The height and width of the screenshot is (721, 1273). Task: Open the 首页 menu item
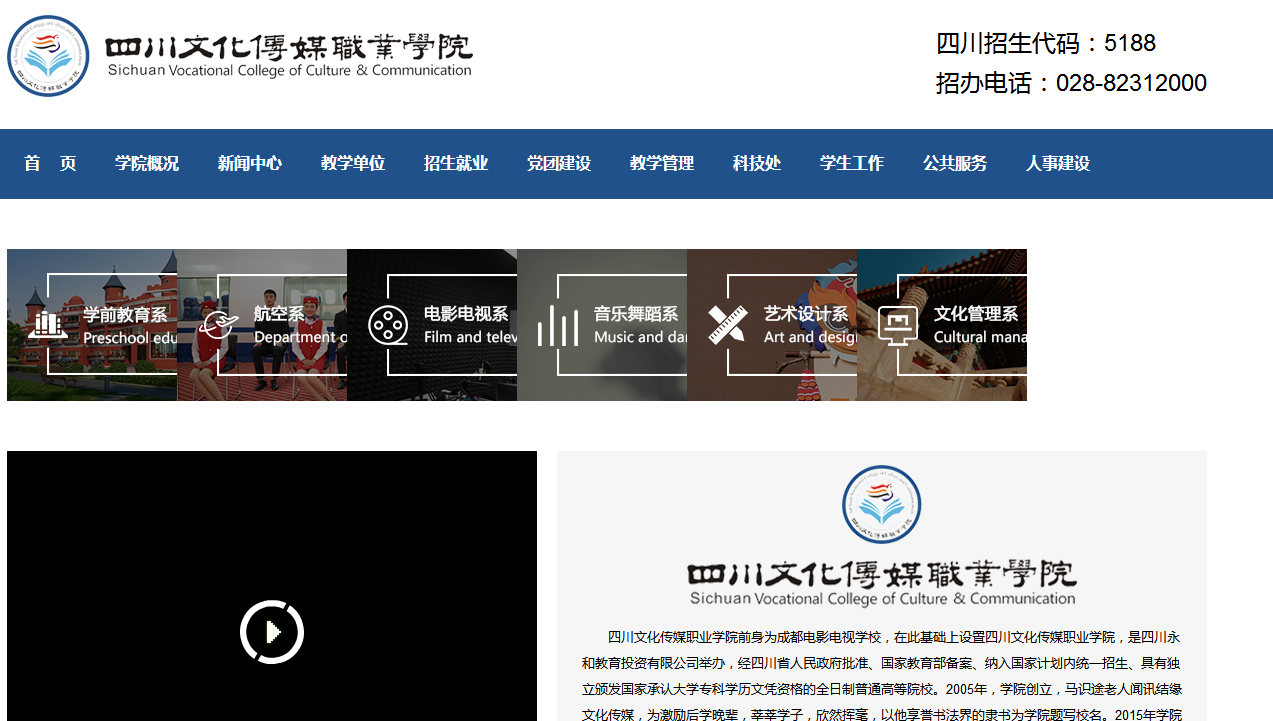pyautogui.click(x=50, y=164)
